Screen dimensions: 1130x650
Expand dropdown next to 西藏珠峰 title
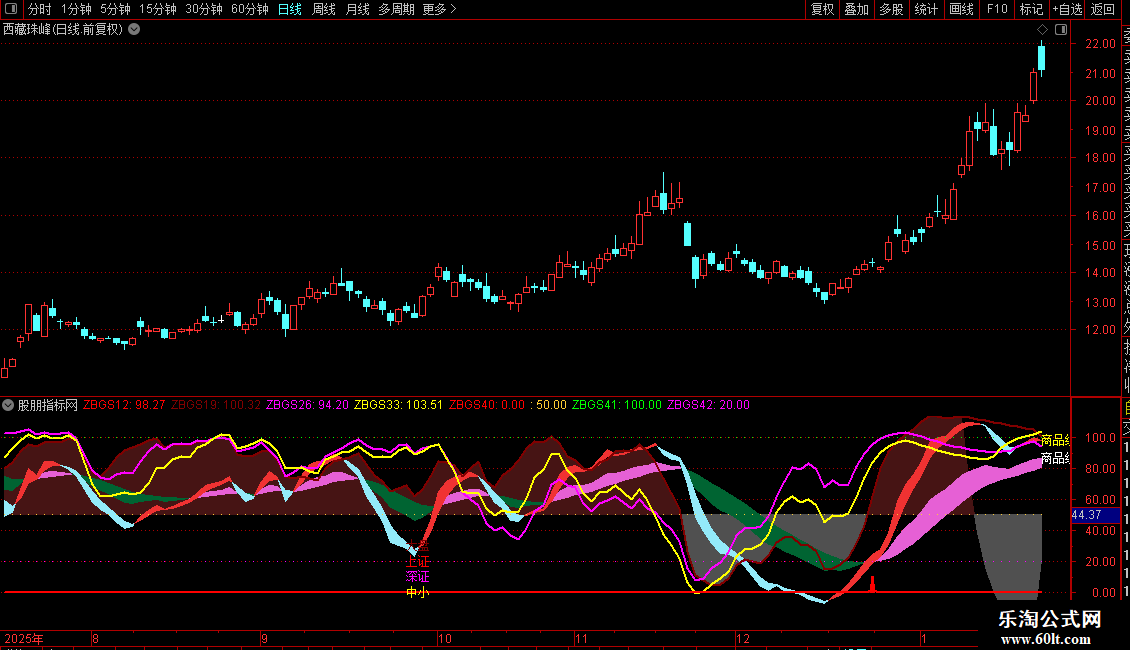pyautogui.click(x=134, y=29)
